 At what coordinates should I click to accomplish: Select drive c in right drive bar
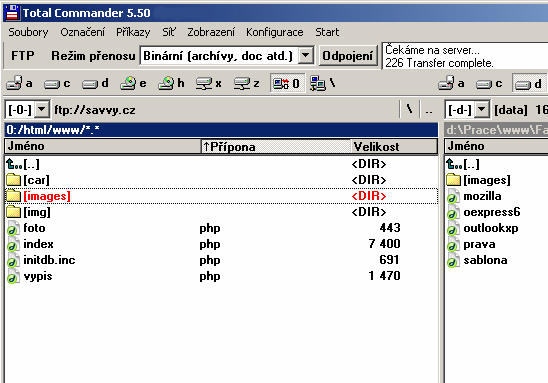coord(489,83)
